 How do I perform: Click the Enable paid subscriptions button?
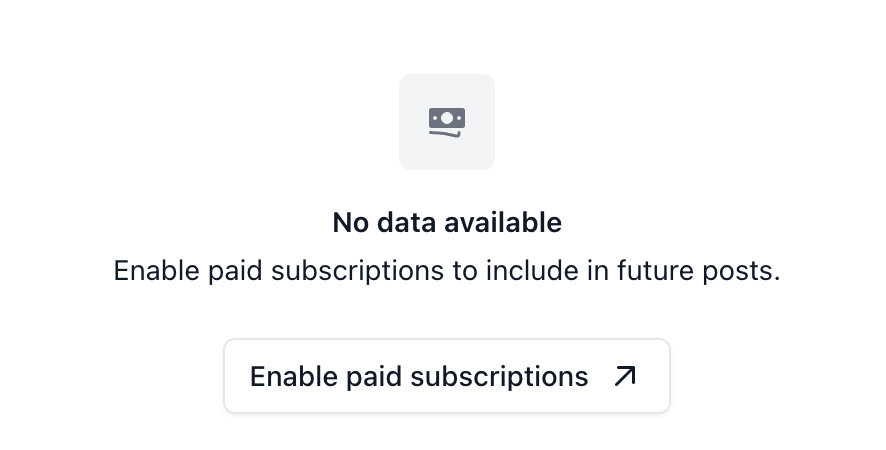[x=446, y=376]
